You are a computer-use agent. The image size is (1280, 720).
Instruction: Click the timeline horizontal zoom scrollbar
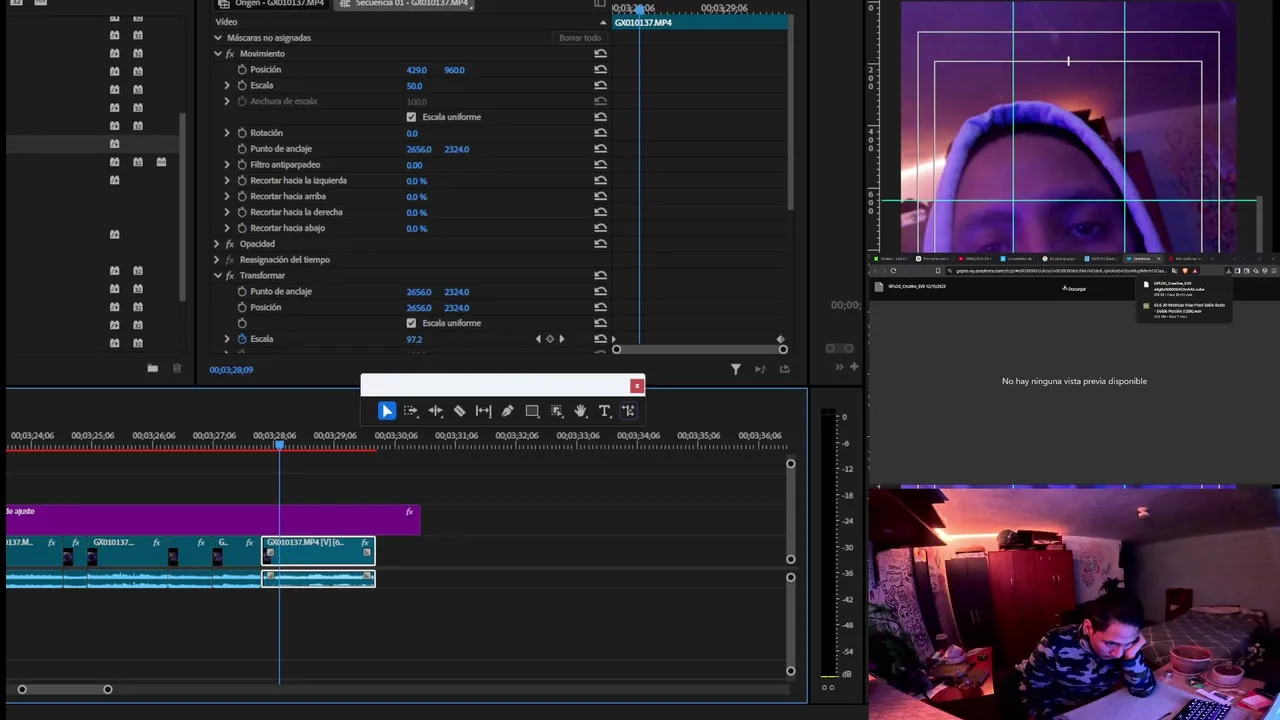click(65, 689)
